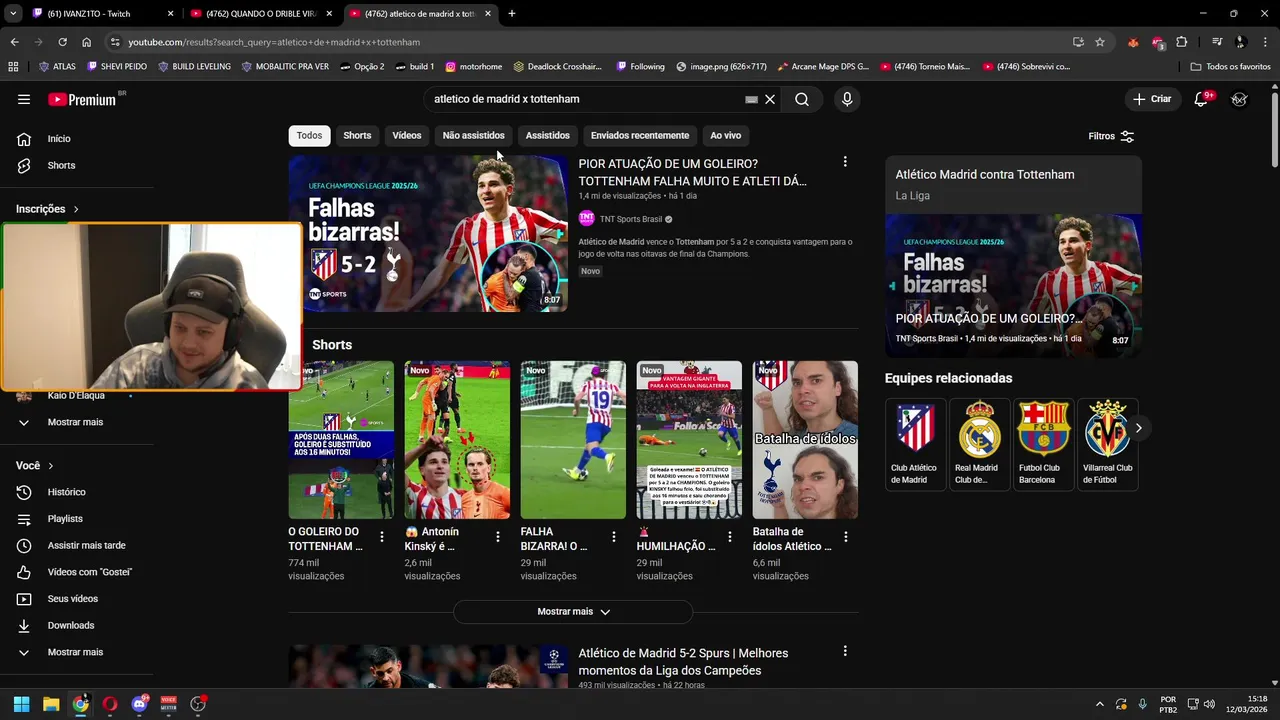
Task: Open the on-screen keyboard icon in search box
Action: pos(751,99)
